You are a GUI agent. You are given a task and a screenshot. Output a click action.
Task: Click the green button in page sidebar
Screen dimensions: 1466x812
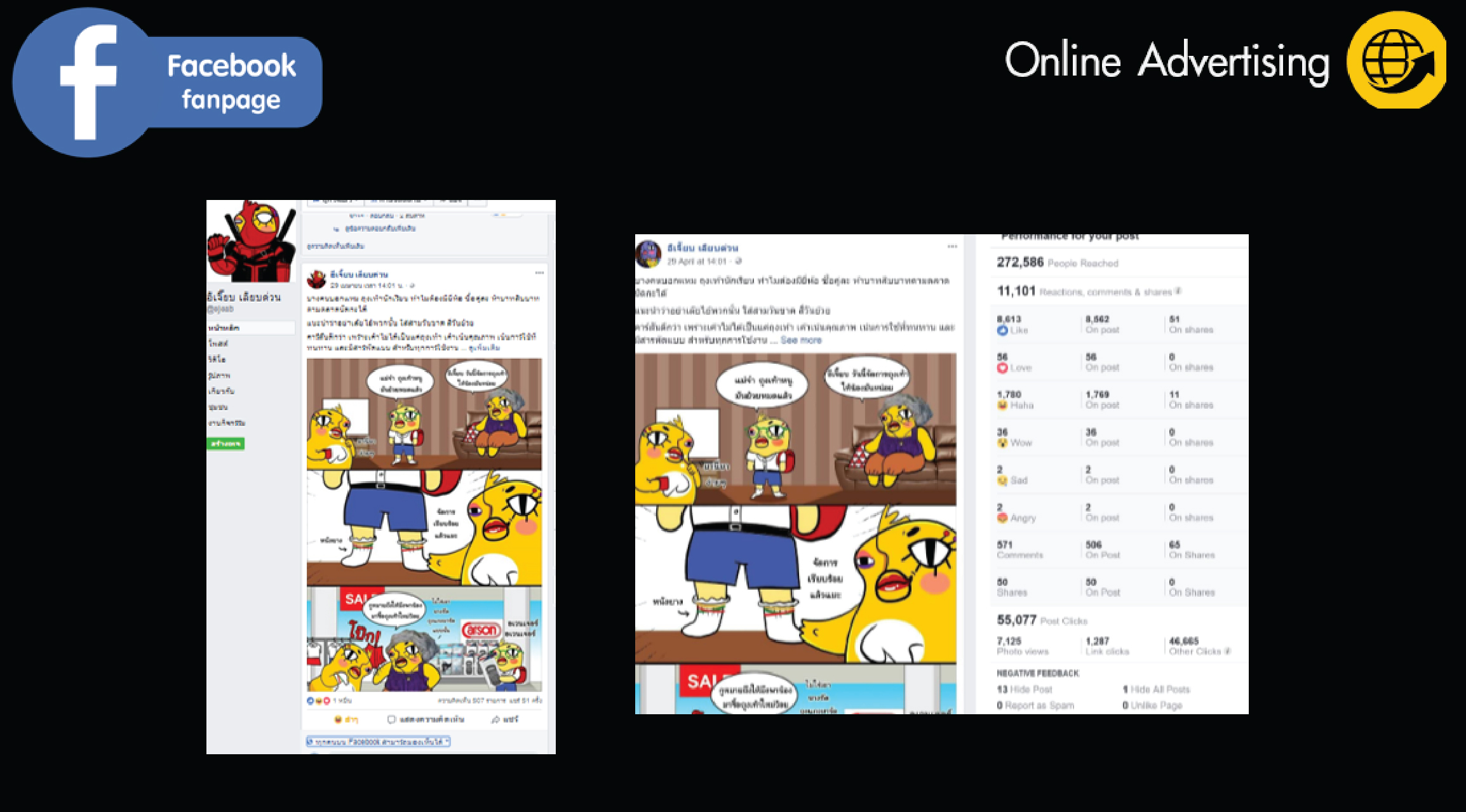[x=225, y=443]
